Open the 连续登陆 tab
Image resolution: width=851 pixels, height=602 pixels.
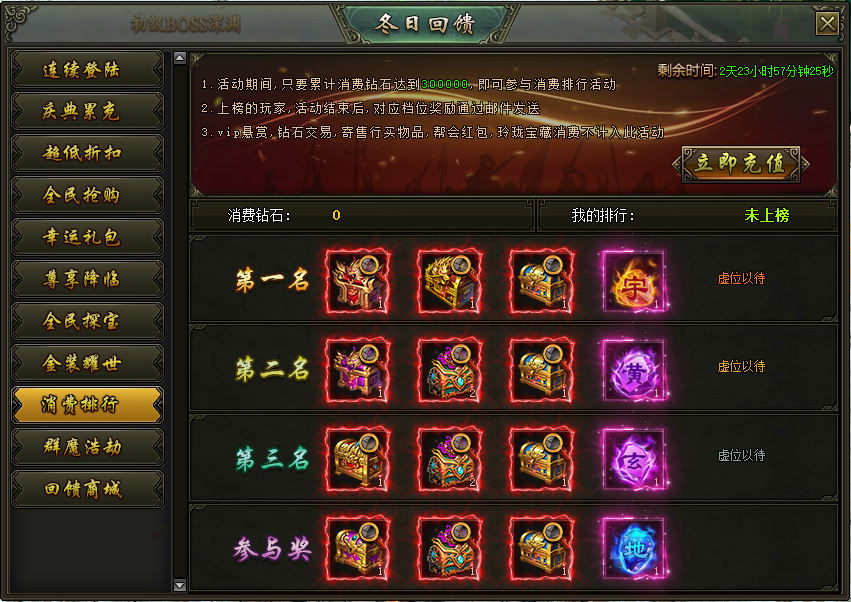87,69
